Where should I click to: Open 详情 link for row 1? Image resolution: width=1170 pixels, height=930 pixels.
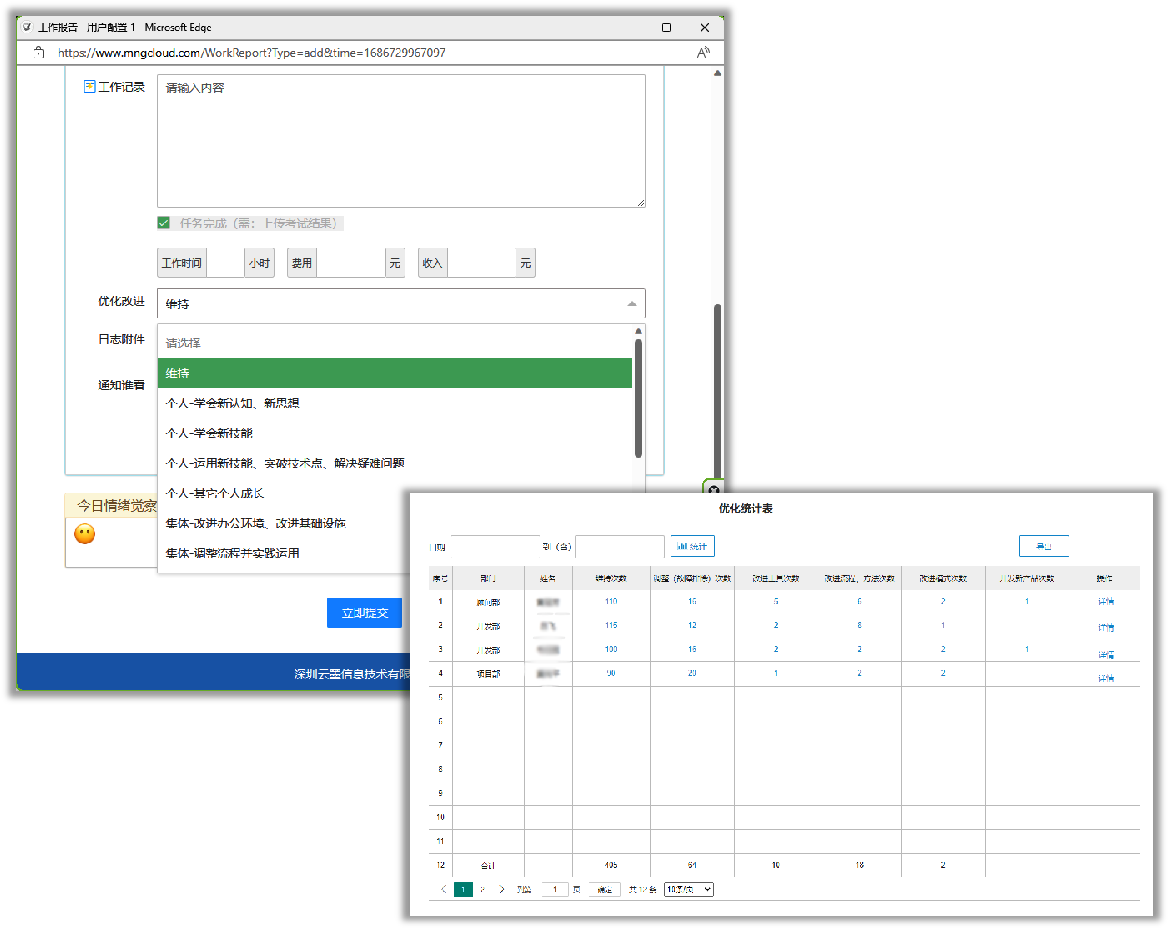coord(1105,602)
